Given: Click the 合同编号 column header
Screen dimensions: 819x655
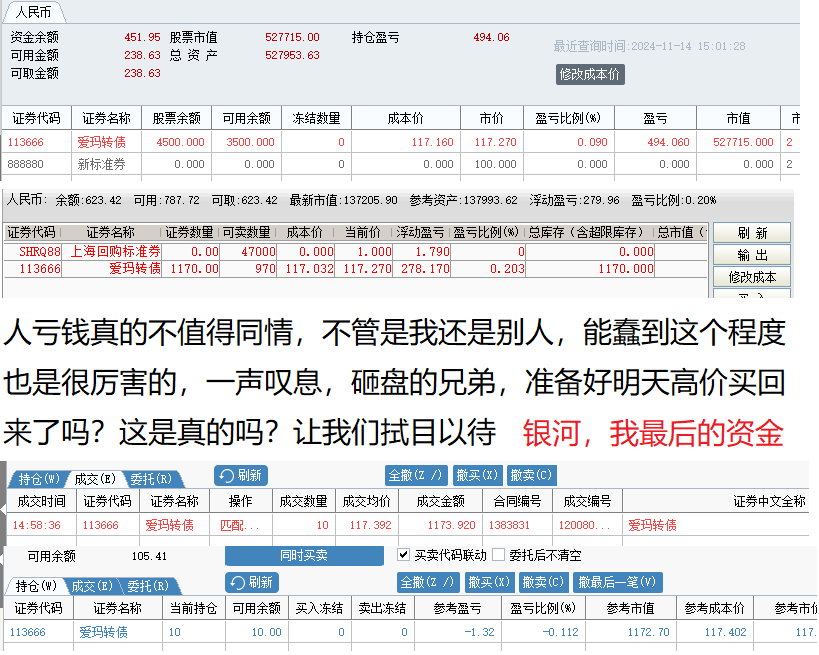Looking at the screenshot, I should 515,501.
